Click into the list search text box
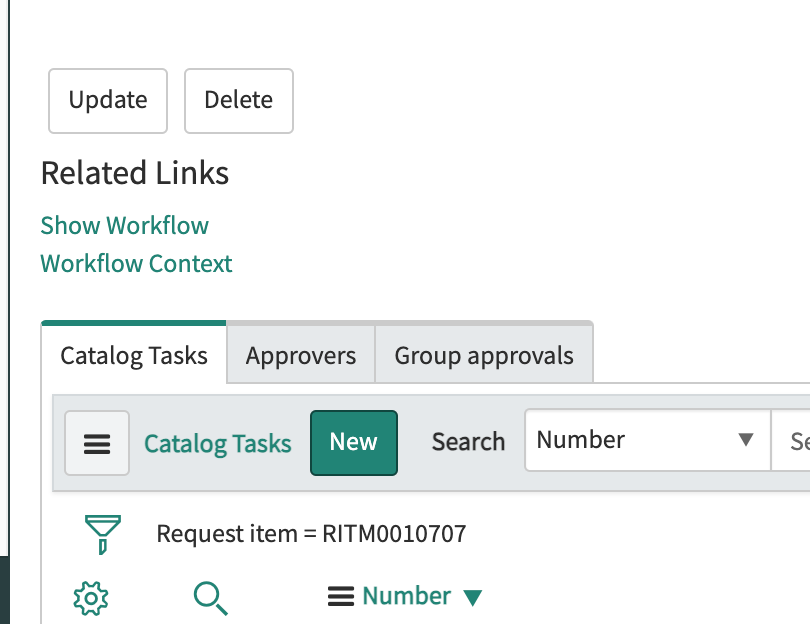 [792, 440]
